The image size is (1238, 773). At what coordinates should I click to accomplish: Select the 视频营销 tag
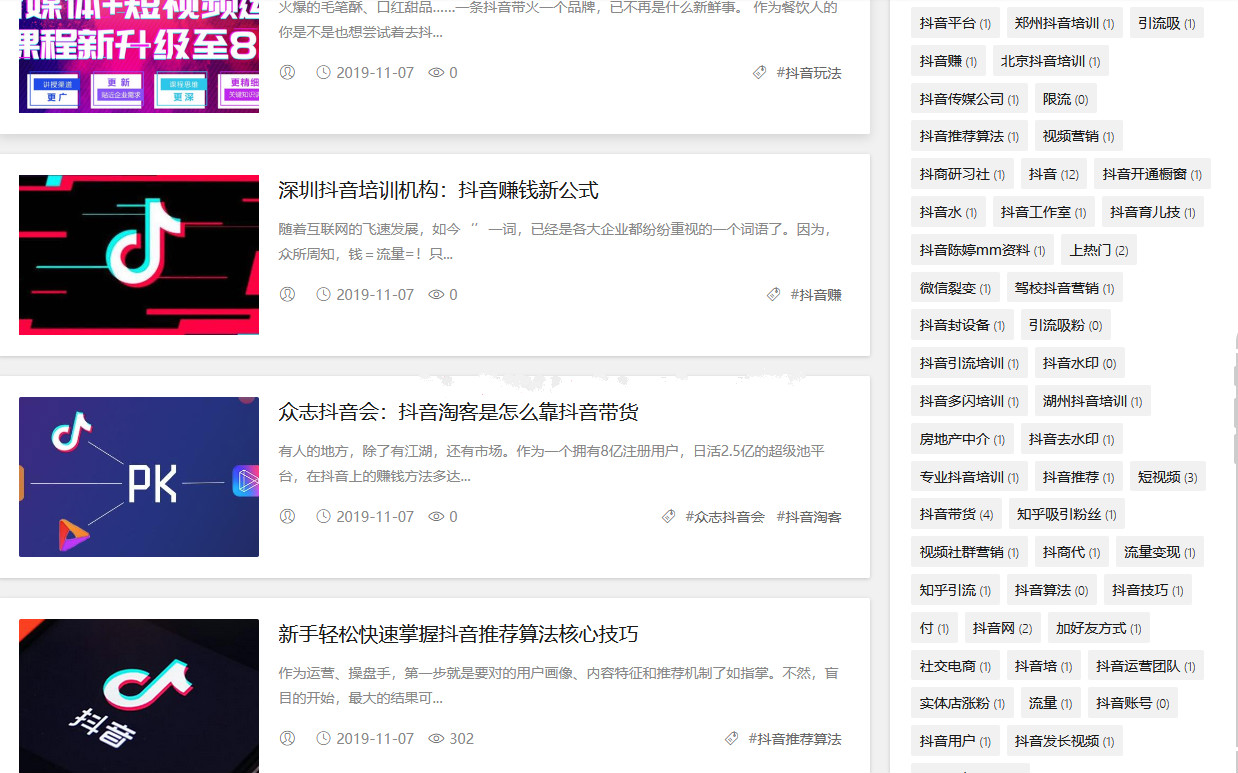point(1078,136)
